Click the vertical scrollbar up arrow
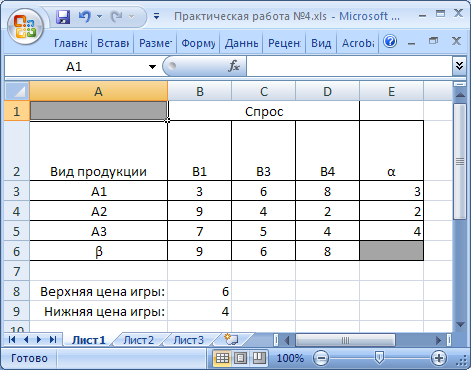 tap(460, 95)
